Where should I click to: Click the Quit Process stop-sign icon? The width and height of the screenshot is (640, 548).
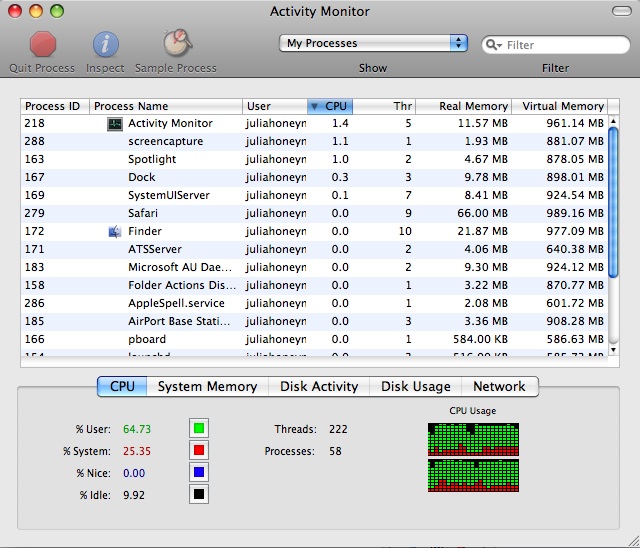tap(42, 44)
